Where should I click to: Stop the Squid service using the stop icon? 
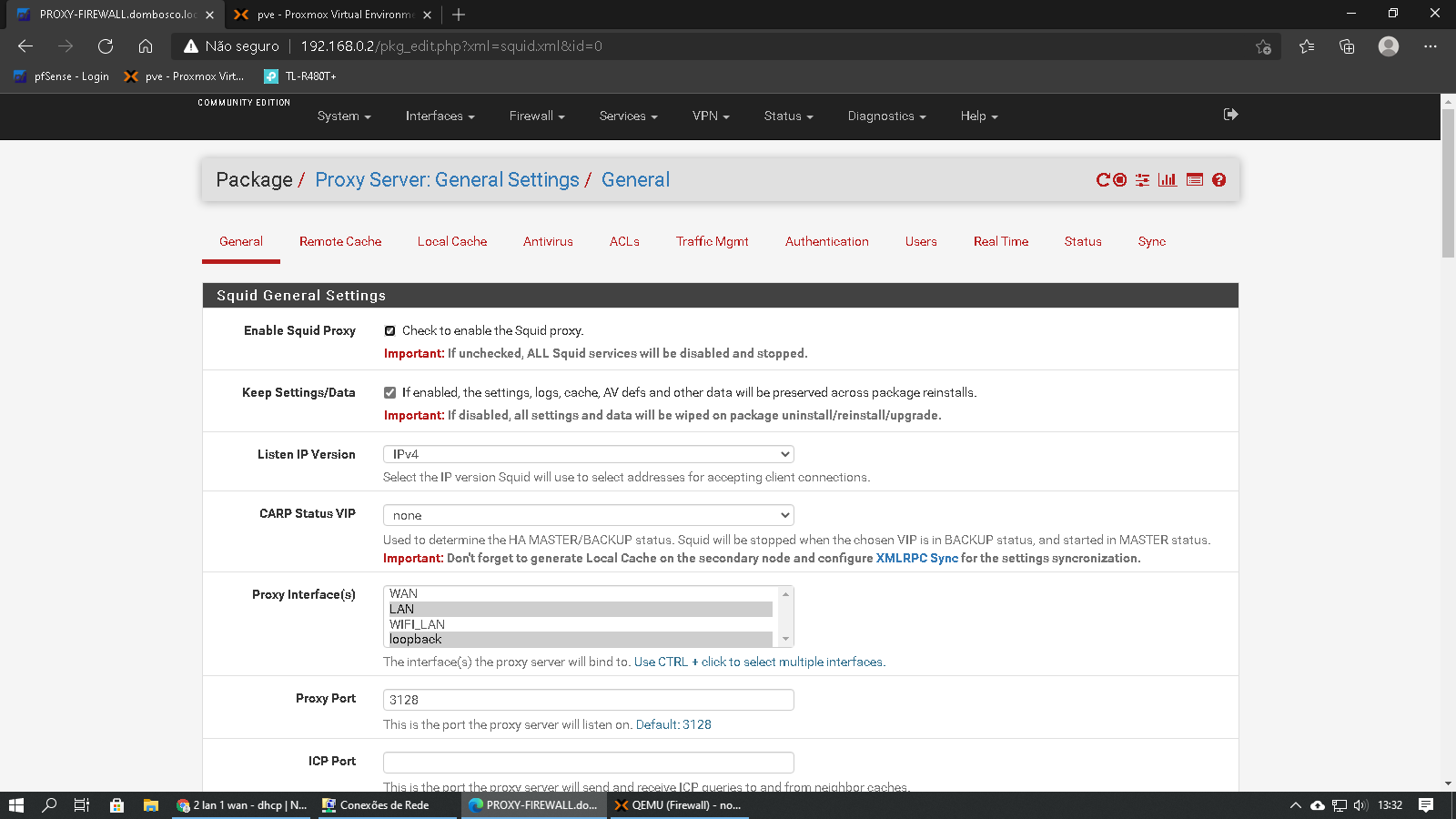(x=1120, y=180)
